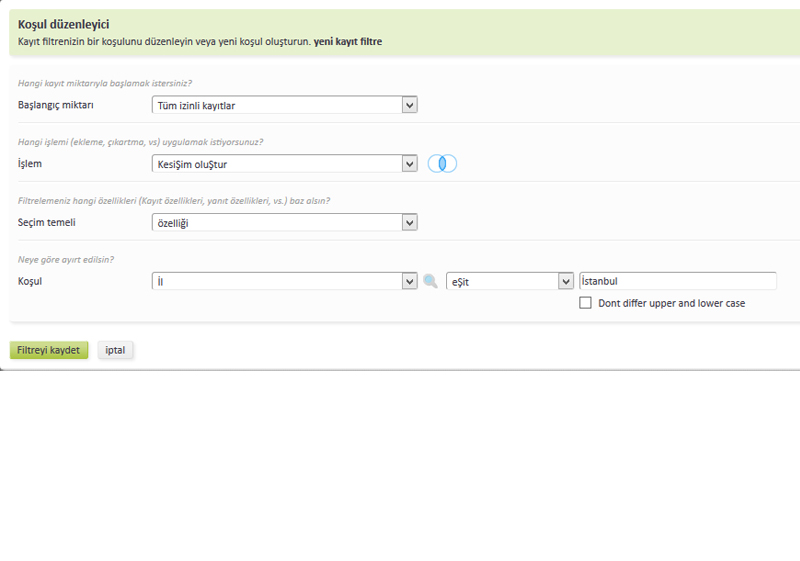Click the 'Dont differ upper and lower case' label text
800x561 pixels.
[671, 303]
